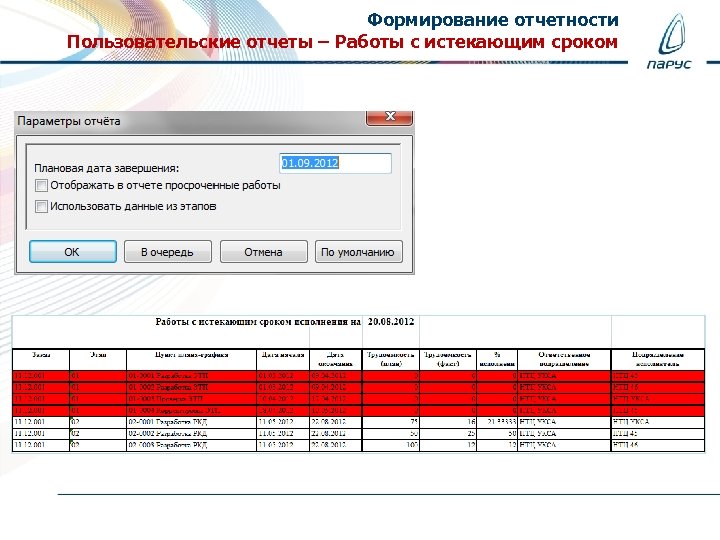Click the 'Работы с истекающим сроком исполнения на' title

tap(258, 321)
